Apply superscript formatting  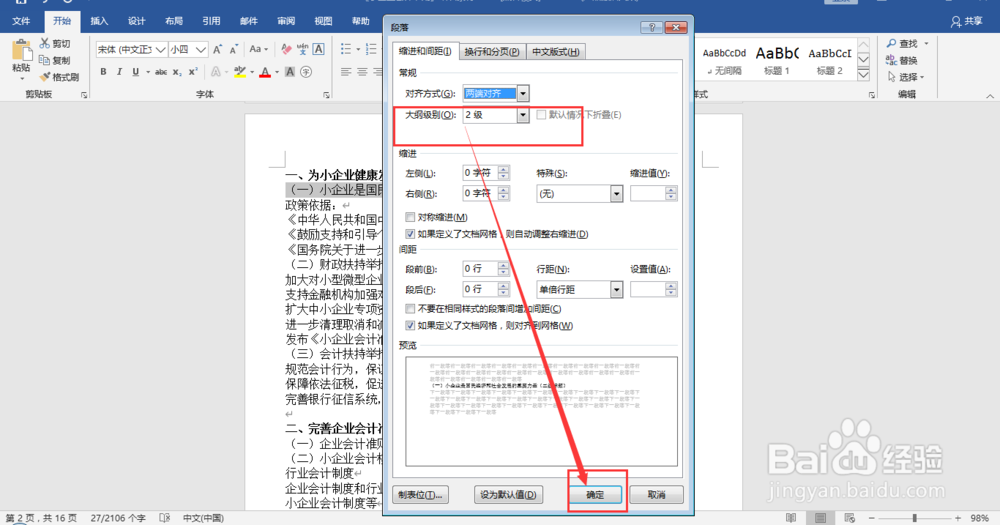pyautogui.click(x=193, y=72)
